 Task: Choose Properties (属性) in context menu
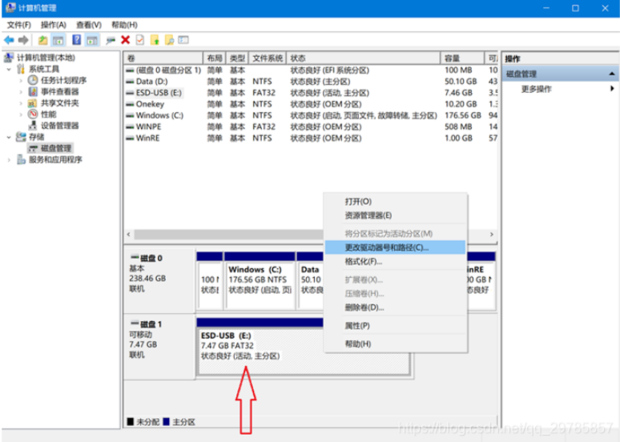click(395, 326)
